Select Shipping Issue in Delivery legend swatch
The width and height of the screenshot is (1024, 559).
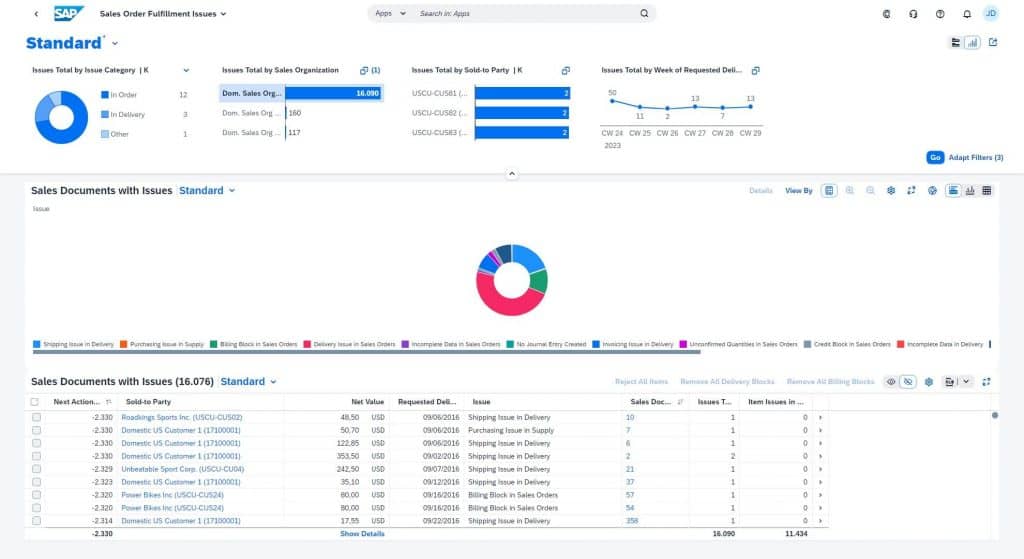pyautogui.click(x=37, y=344)
